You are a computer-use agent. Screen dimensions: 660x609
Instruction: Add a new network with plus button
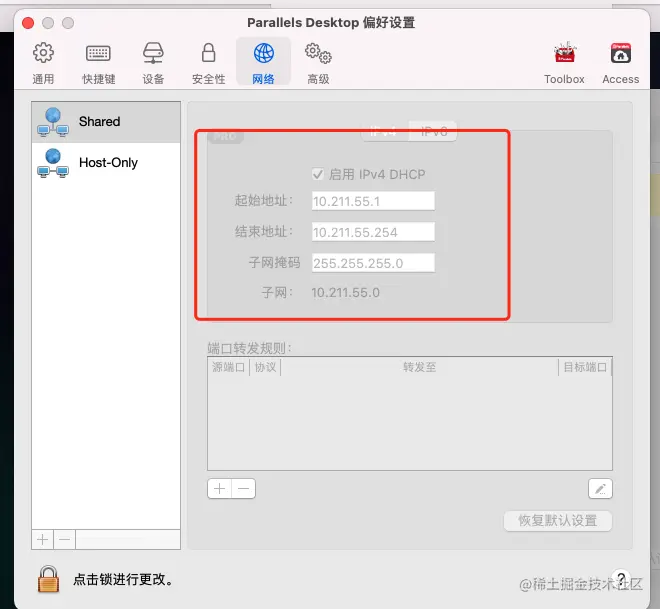pos(43,540)
